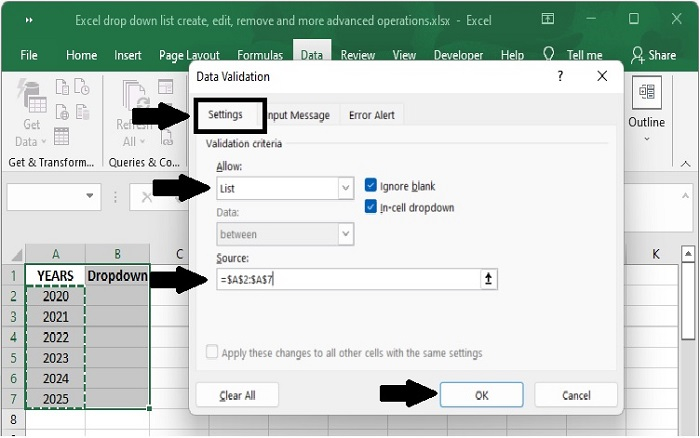This screenshot has width=700, height=438.
Task: Select the Data ribbon tab
Action: coord(312,55)
